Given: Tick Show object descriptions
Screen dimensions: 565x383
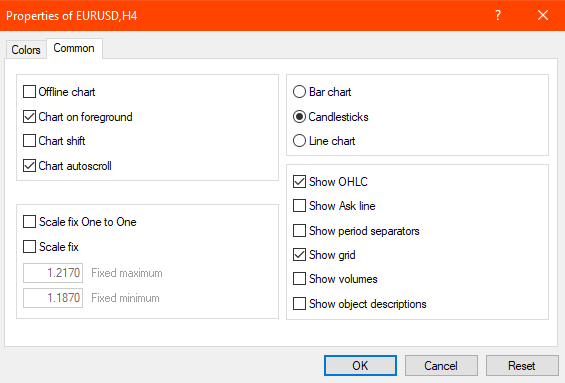Looking at the screenshot, I should [299, 304].
